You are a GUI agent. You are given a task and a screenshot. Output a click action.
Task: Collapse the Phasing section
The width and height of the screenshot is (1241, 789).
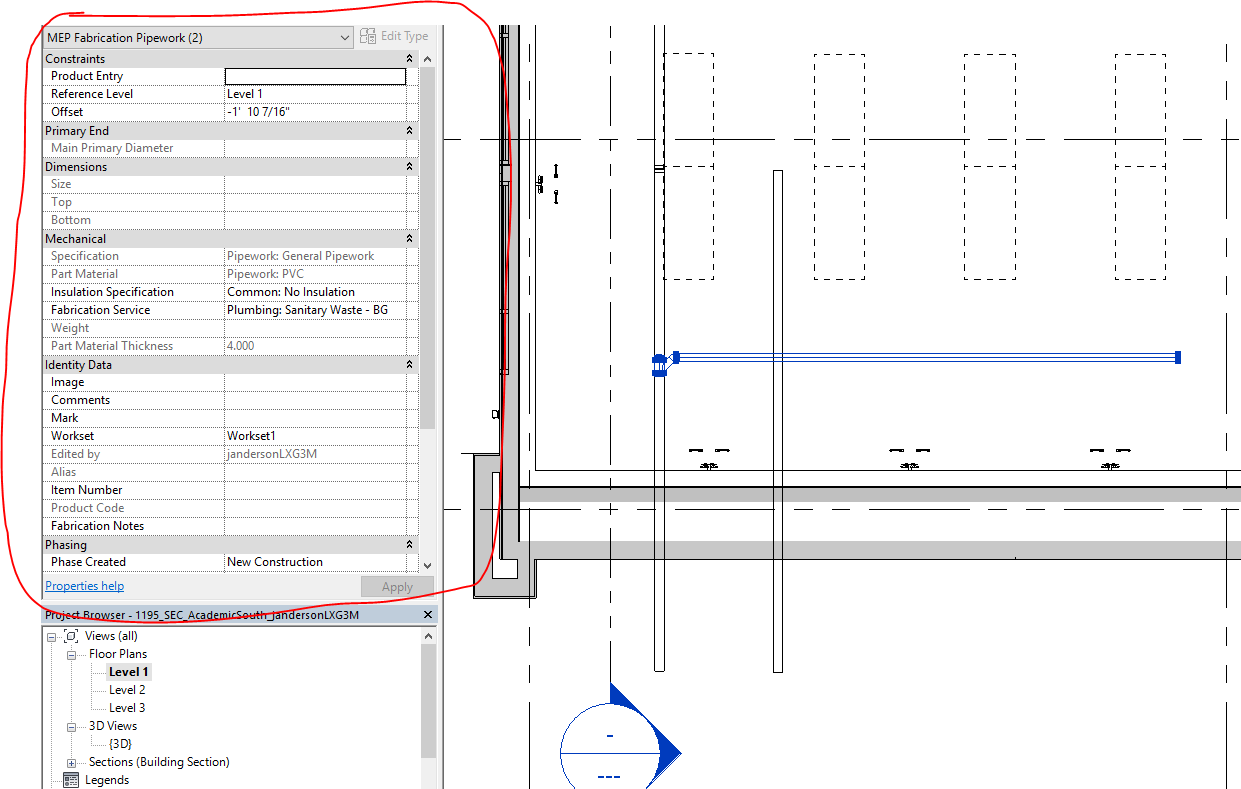(x=408, y=543)
